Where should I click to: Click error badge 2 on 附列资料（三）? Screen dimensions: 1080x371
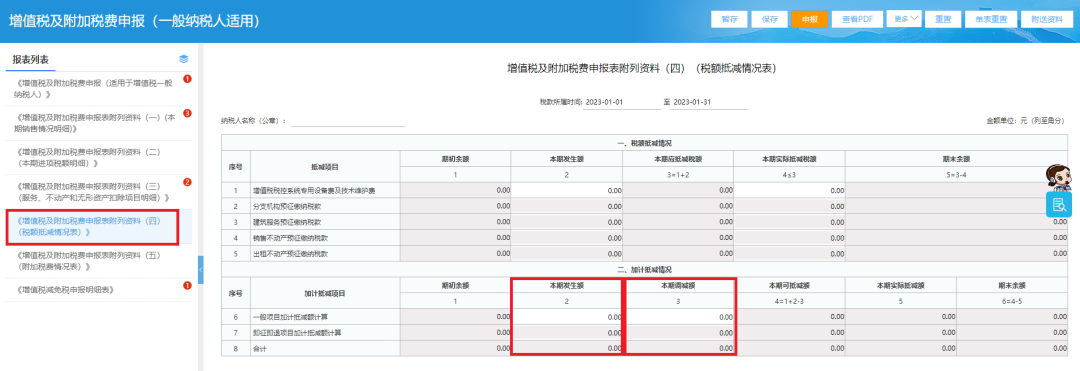coord(187,182)
